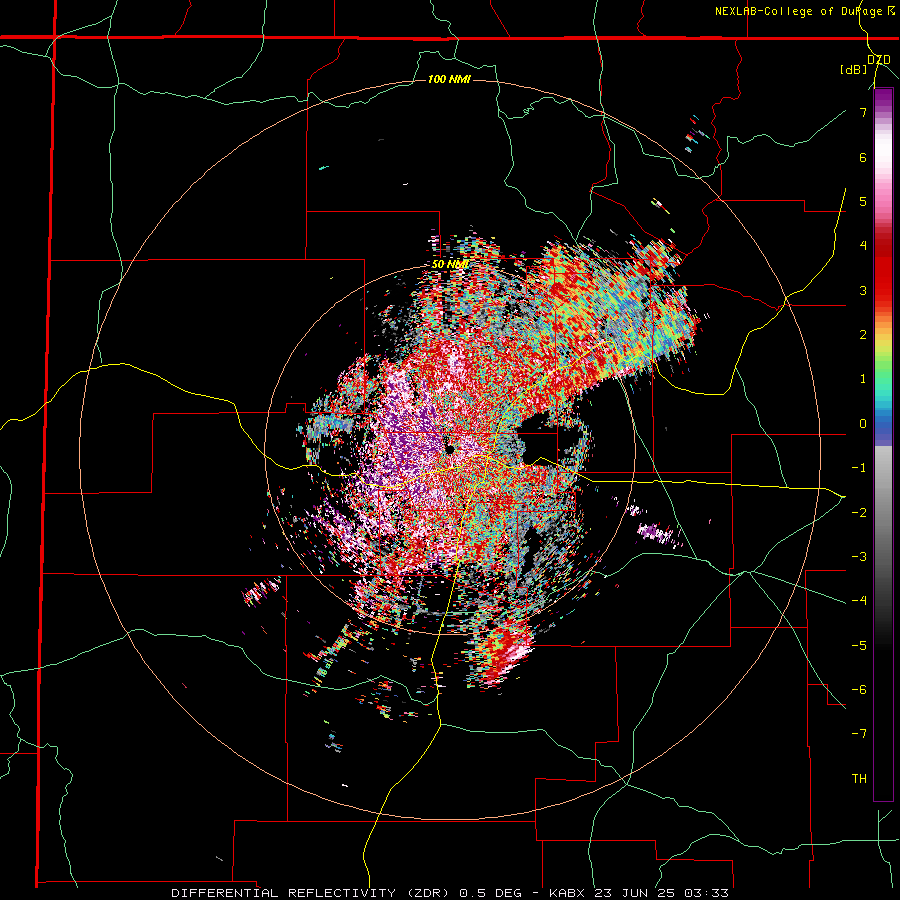Click the 23 JUN 25 03:33 timestamp
This screenshot has height=900, width=900.
(660, 893)
